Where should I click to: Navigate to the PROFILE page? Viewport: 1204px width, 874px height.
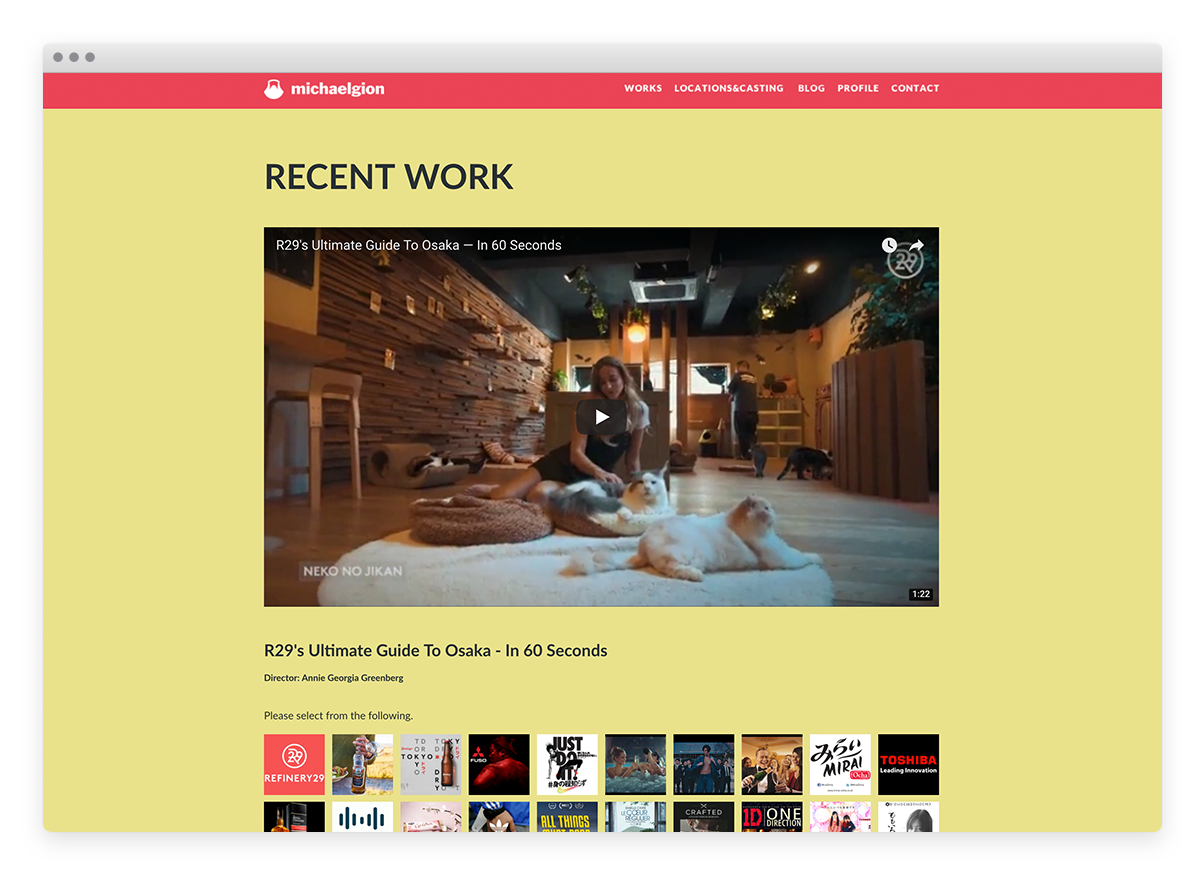click(x=858, y=89)
